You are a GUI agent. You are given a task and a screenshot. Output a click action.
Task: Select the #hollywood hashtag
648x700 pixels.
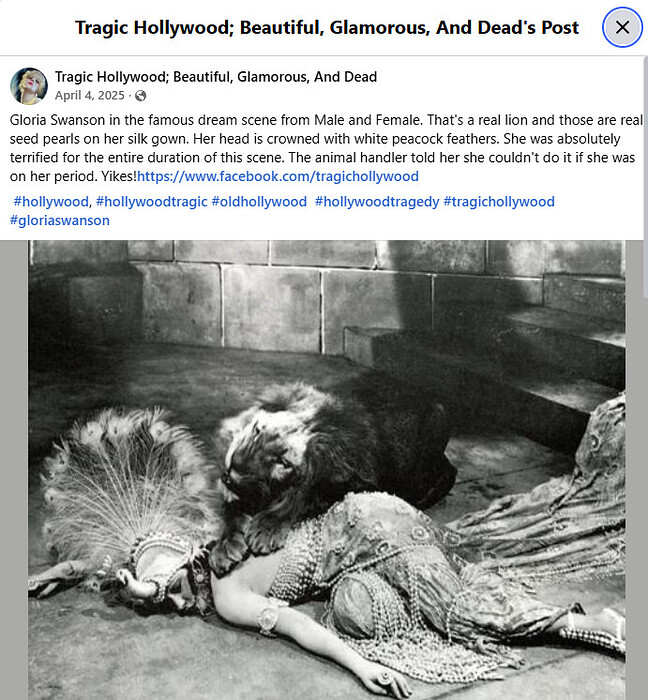coord(51,201)
